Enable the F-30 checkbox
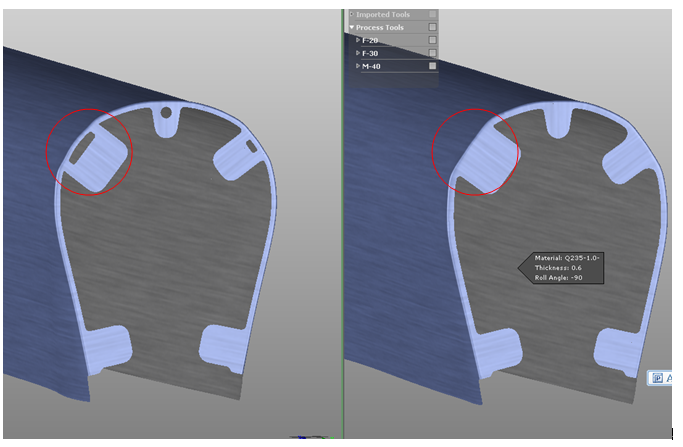Screen dimensions: 683x447 pyautogui.click(x=432, y=53)
